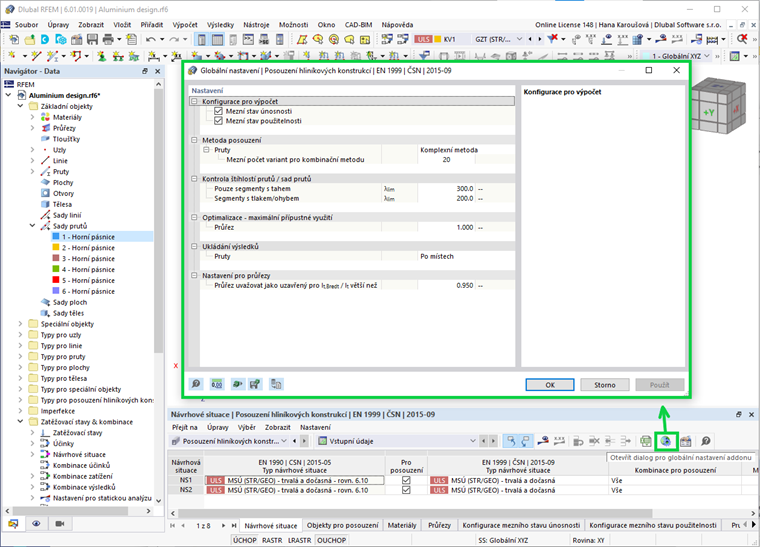Collapse Metoda posouzení section
The width and height of the screenshot is (760, 547).
point(194,140)
